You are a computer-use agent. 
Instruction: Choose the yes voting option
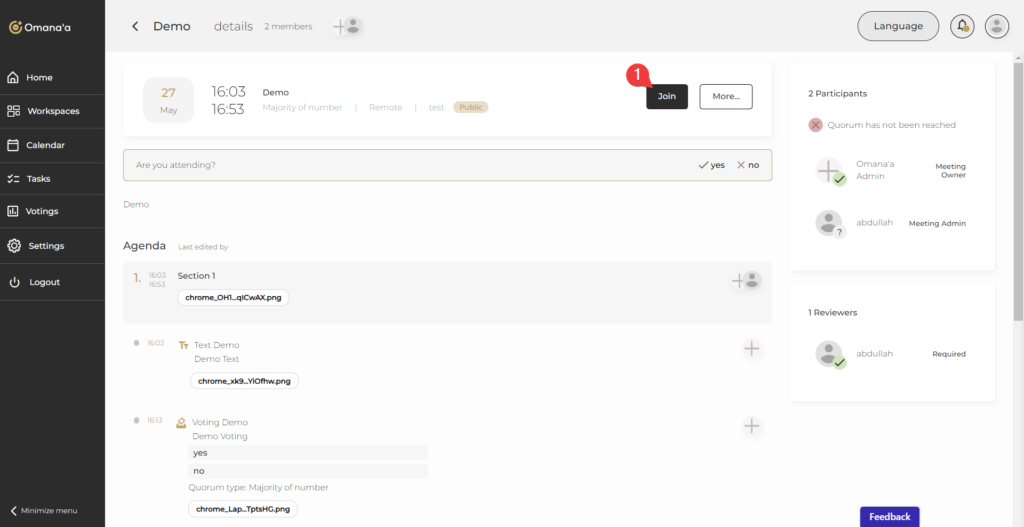click(308, 452)
